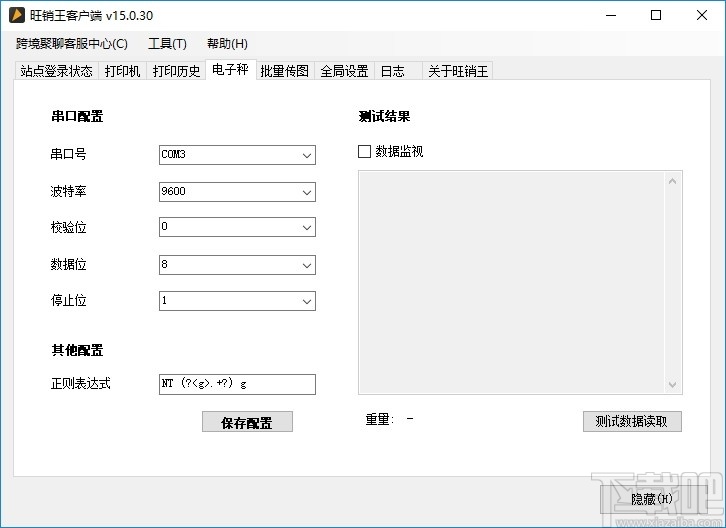Screen dimensions: 726x528
Task: Click the 其他配置 section heading
Action: tap(77, 350)
